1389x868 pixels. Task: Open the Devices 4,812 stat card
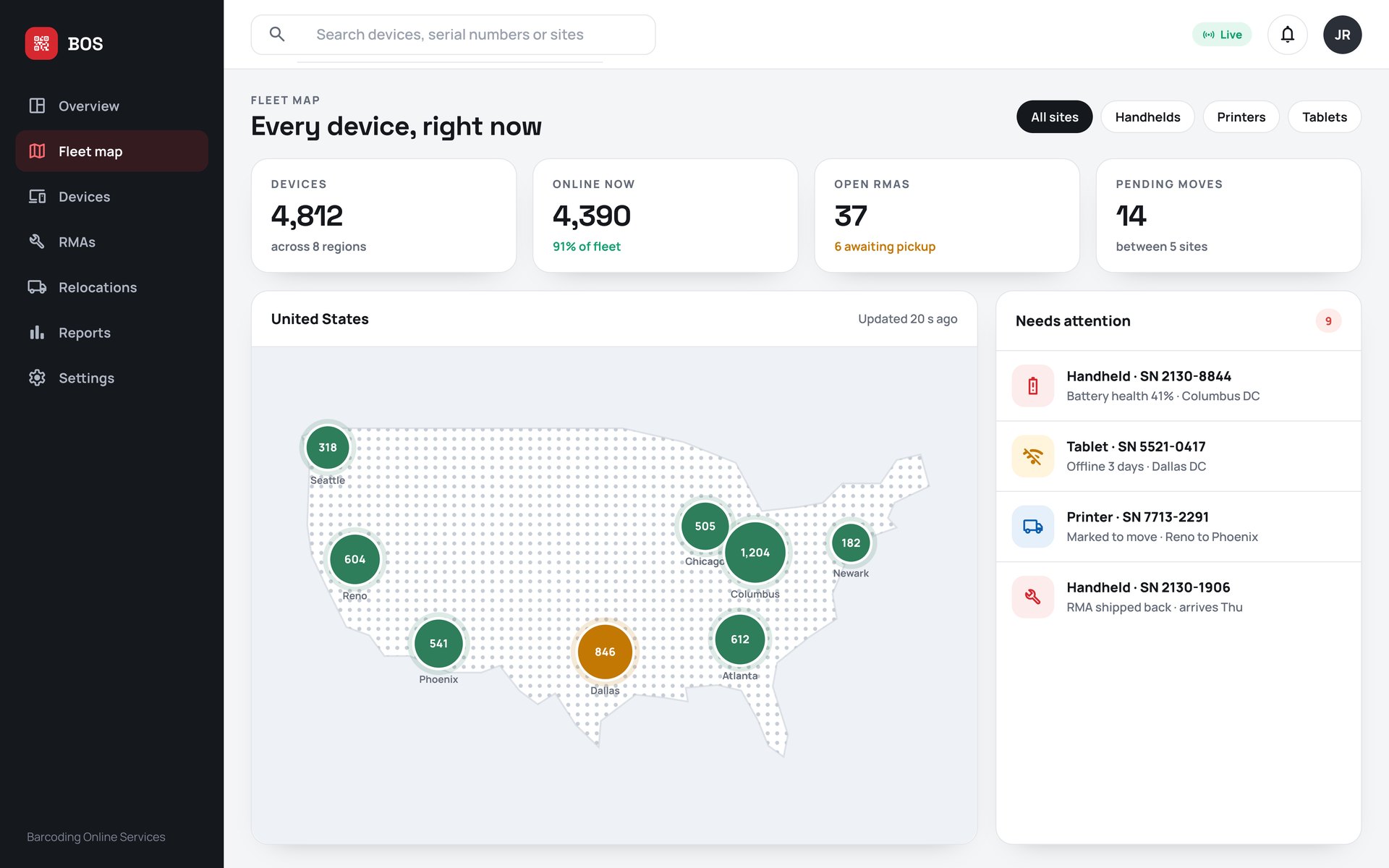point(383,216)
